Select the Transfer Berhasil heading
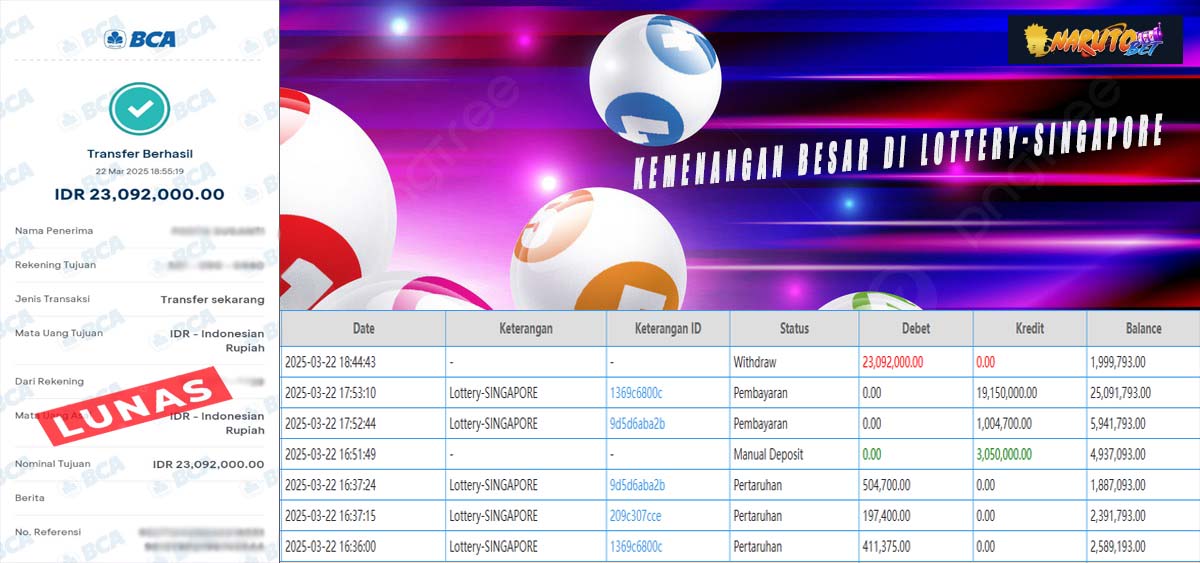The width and height of the screenshot is (1200, 563). click(x=139, y=154)
